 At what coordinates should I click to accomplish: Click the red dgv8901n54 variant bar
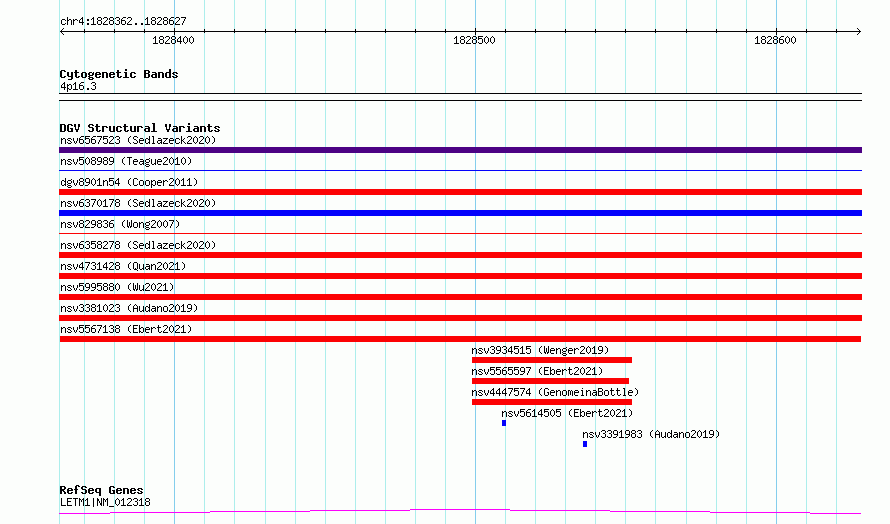(x=460, y=192)
